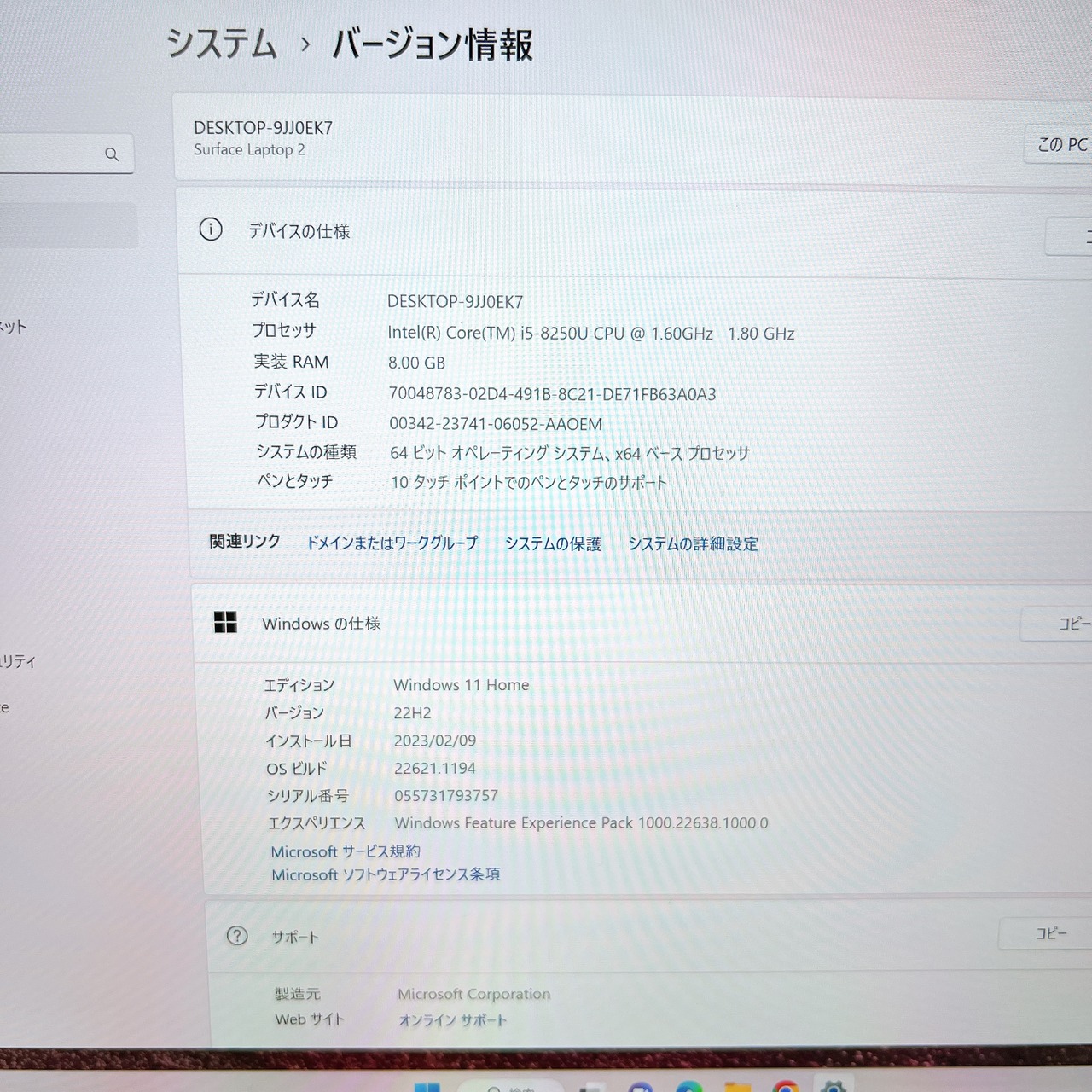Click the Windows Feature Experience Pack value
The width and height of the screenshot is (1092, 1092).
(x=581, y=823)
